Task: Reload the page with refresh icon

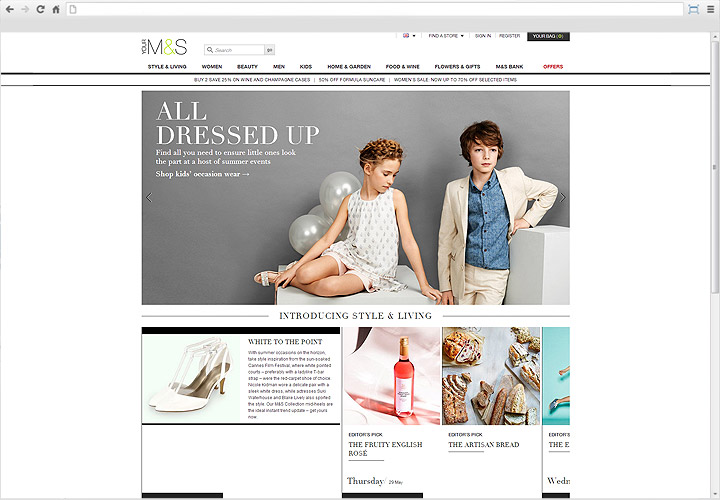Action: 40,9
